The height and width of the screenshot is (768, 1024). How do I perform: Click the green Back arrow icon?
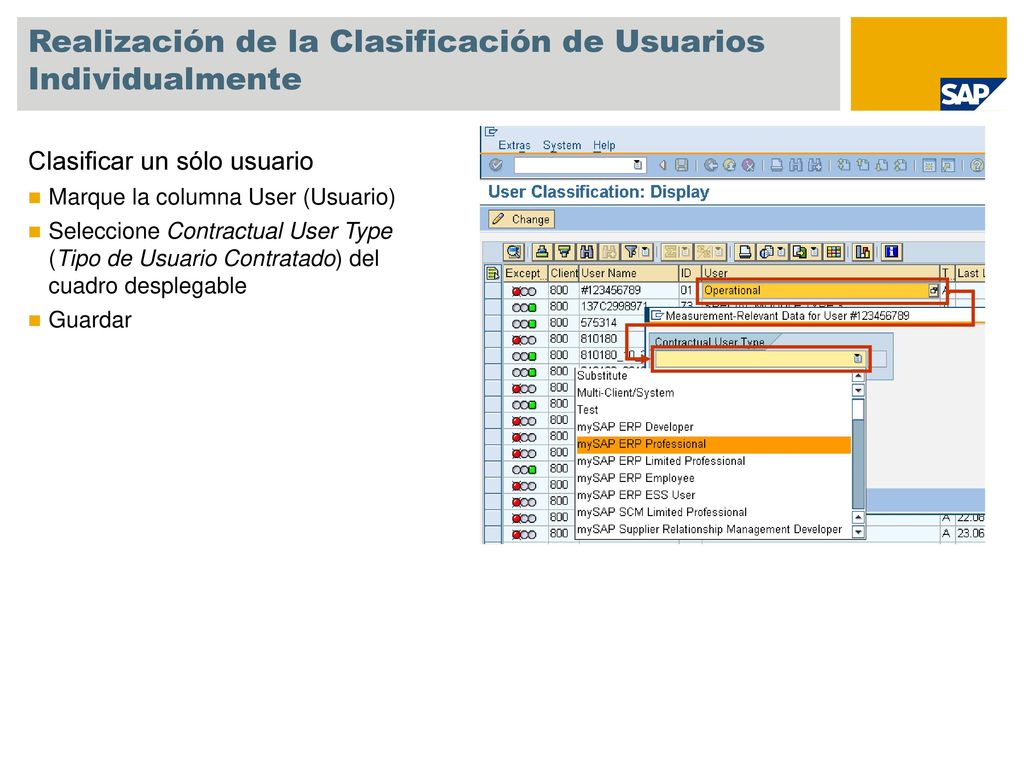[x=711, y=165]
